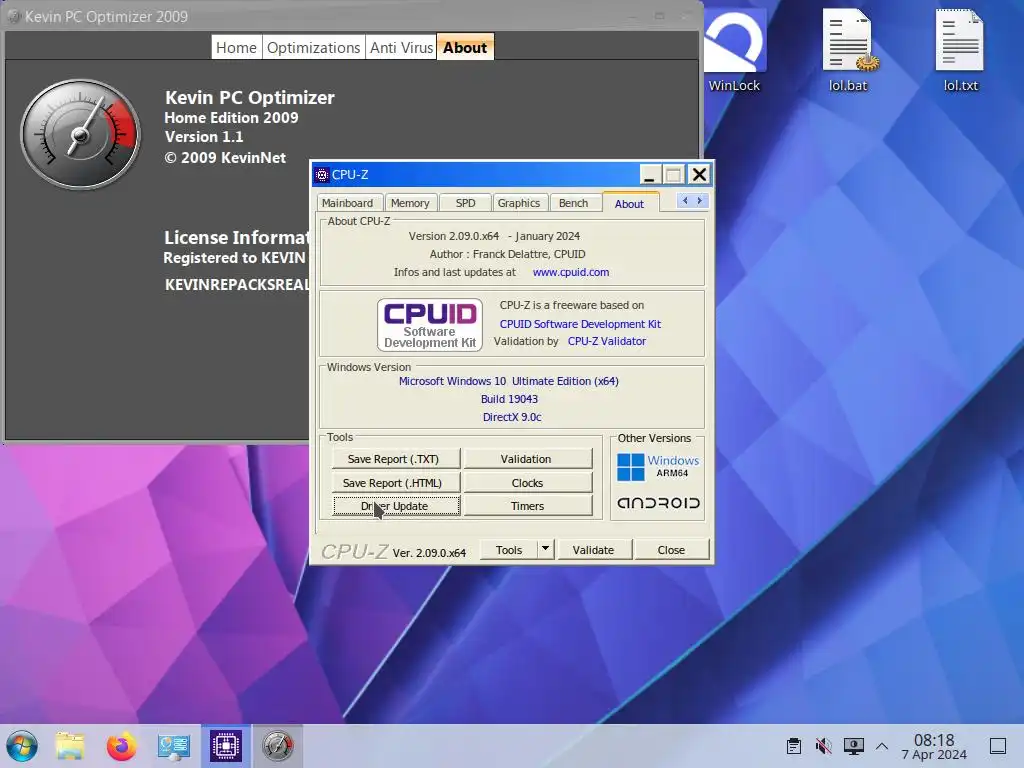Click Microsoft Windows 10 Ultimate Edition text
The height and width of the screenshot is (768, 1024).
pyautogui.click(x=509, y=381)
